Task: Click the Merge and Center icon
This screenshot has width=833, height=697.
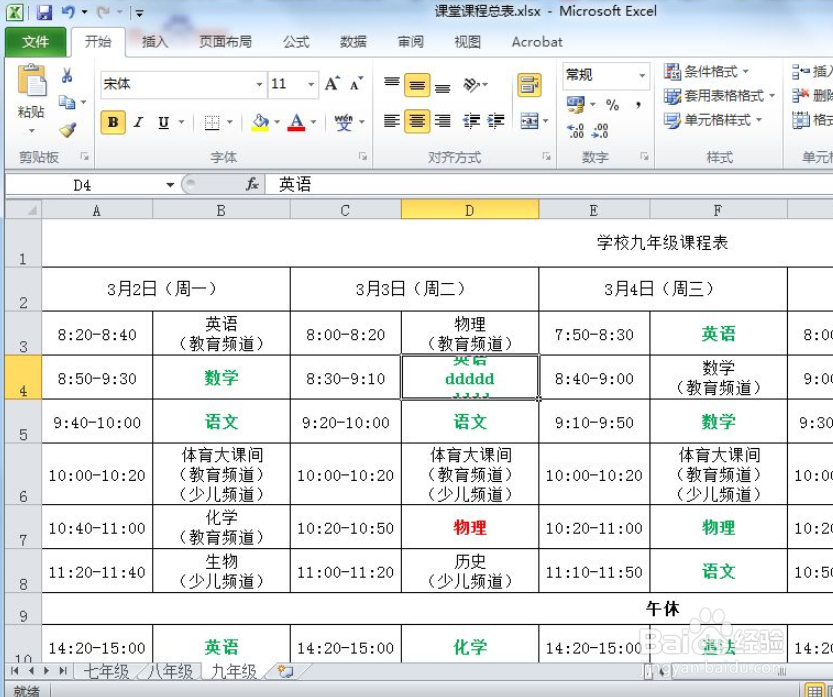Action: point(529,122)
